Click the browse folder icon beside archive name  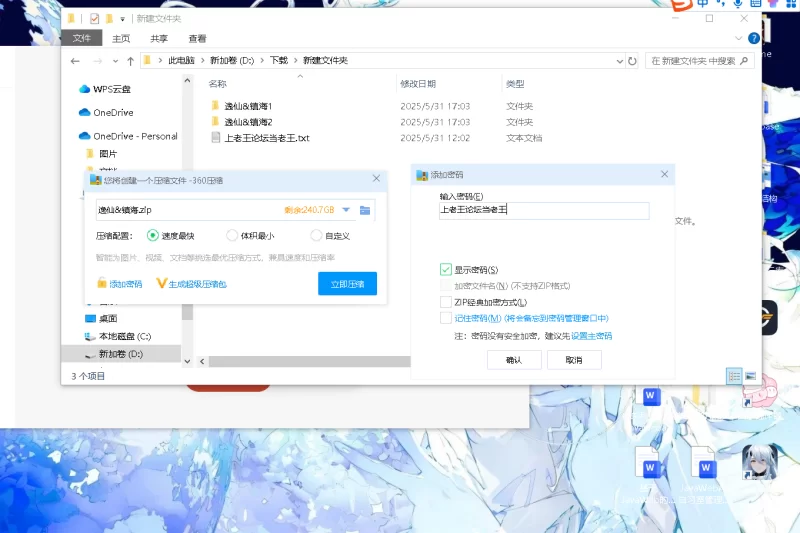click(365, 210)
